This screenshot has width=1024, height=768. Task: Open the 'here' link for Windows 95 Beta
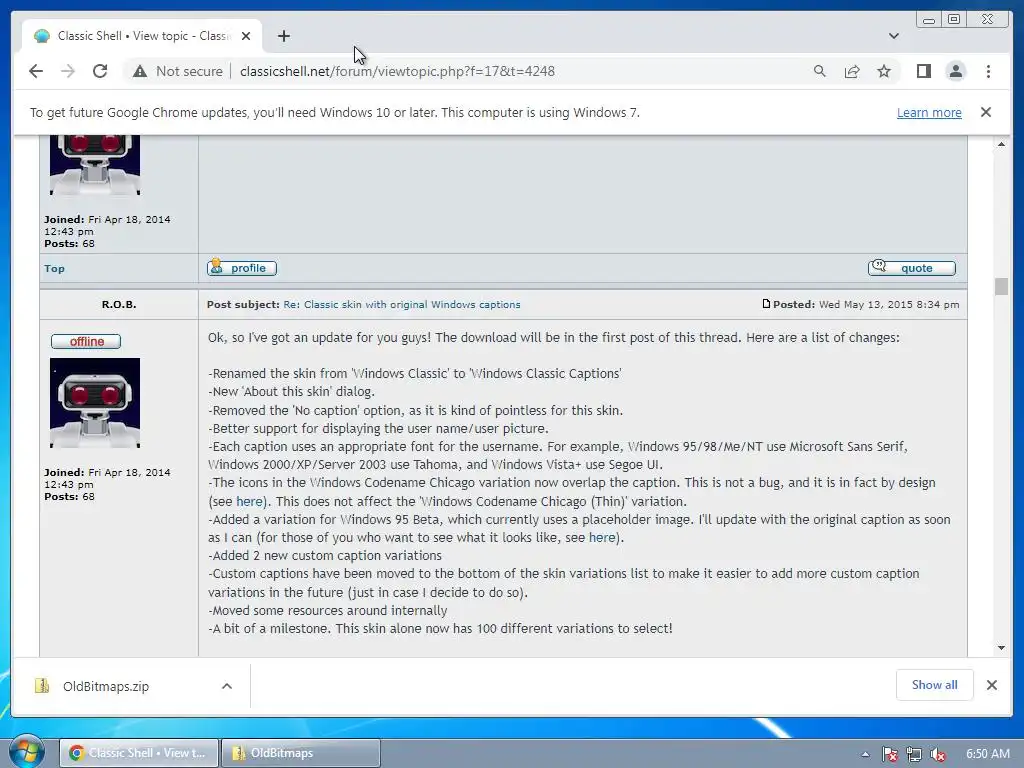pyautogui.click(x=602, y=537)
